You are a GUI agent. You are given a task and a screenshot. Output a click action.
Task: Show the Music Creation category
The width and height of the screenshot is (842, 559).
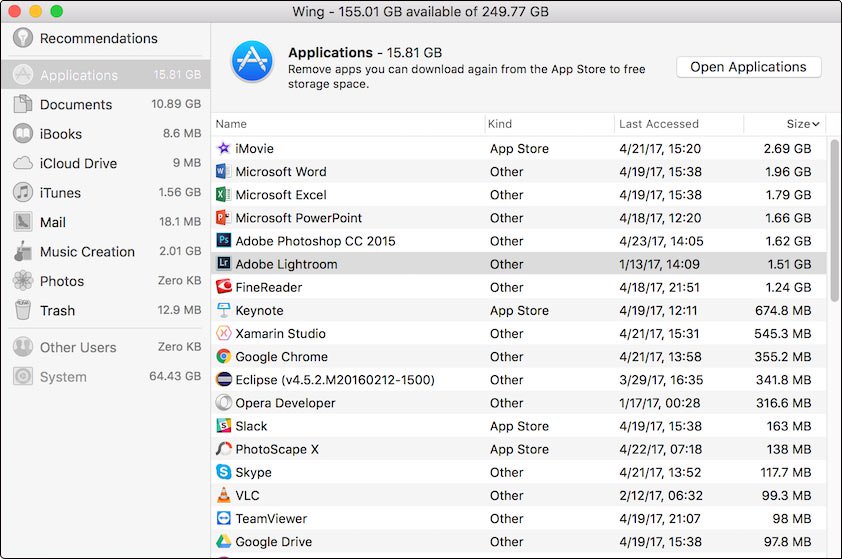pyautogui.click(x=106, y=251)
